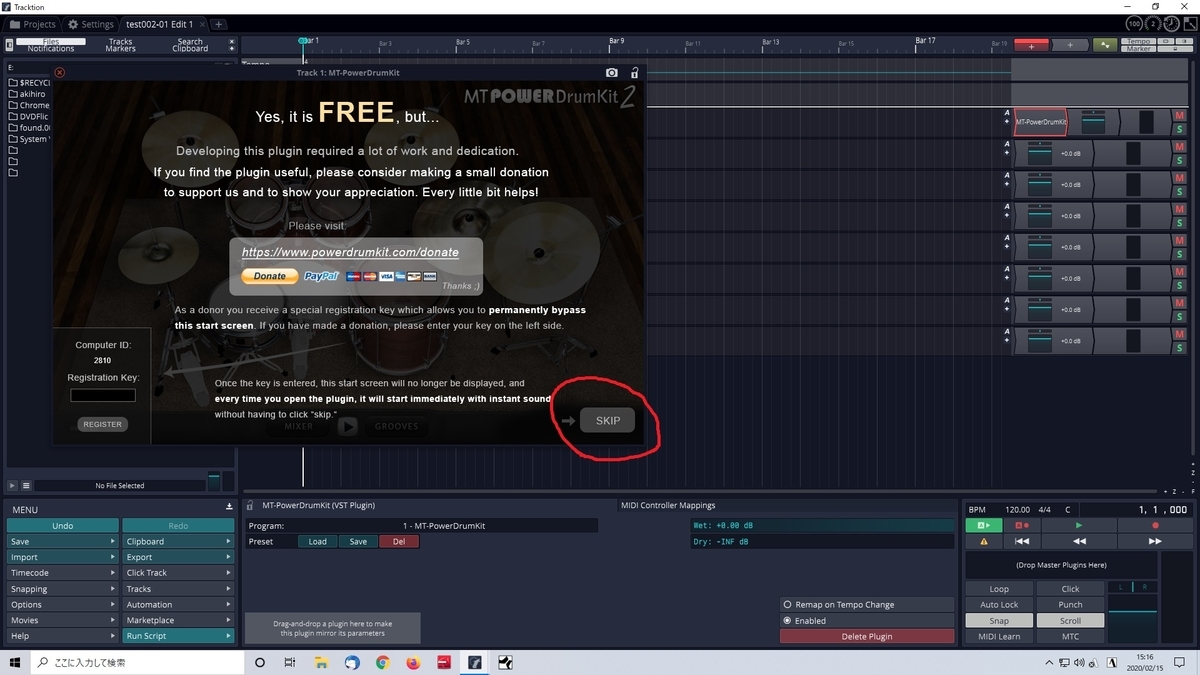Toggle the Tempo track button
The width and height of the screenshot is (1200, 675).
pyautogui.click(x=1139, y=42)
